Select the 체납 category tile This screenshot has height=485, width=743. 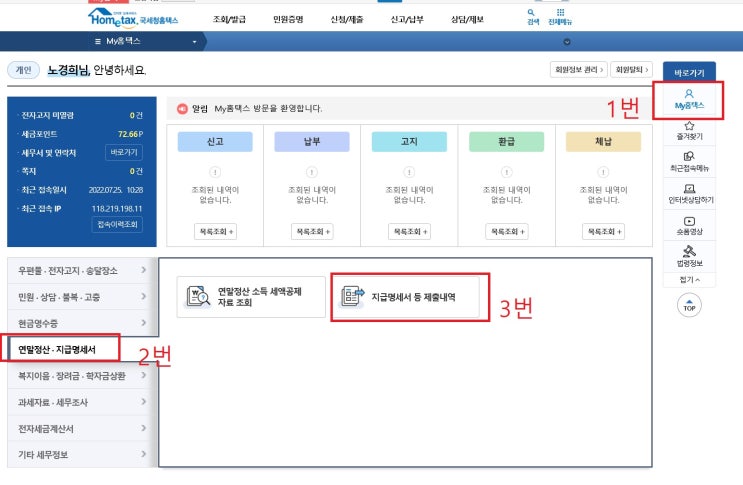(x=603, y=142)
